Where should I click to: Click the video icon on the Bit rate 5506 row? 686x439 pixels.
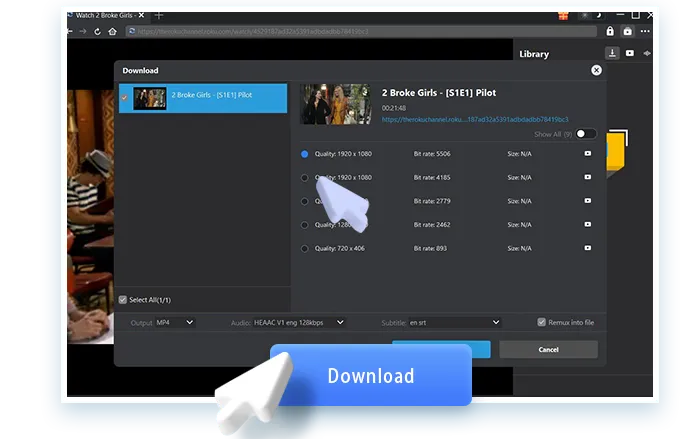click(x=588, y=154)
